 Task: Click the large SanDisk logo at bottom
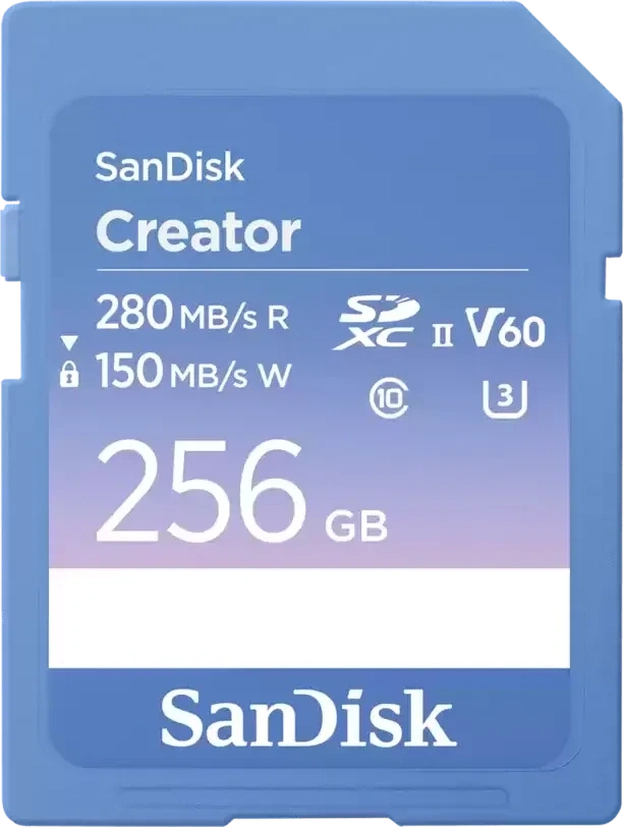pyautogui.click(x=309, y=718)
